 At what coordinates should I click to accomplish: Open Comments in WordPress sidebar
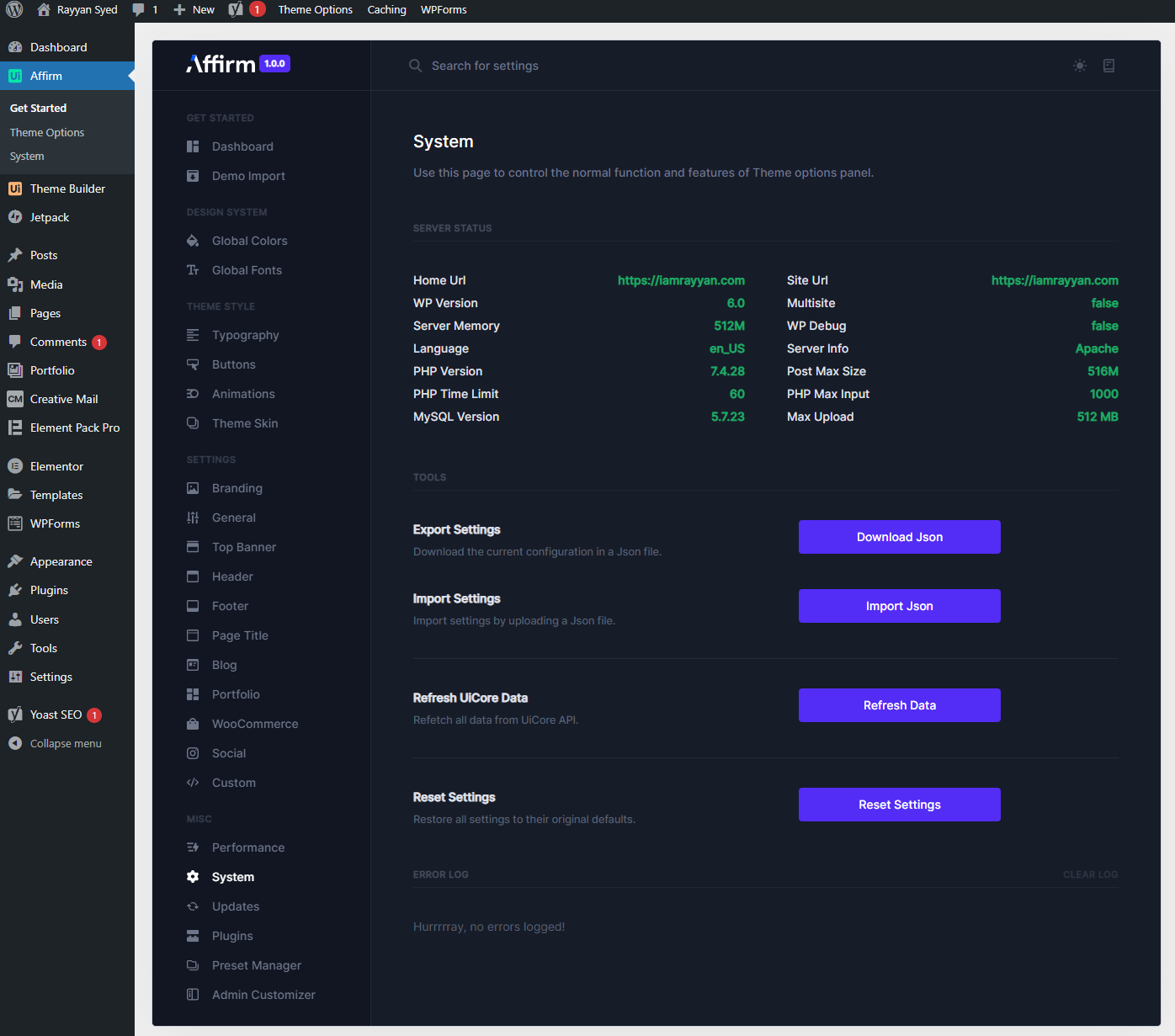click(x=67, y=342)
